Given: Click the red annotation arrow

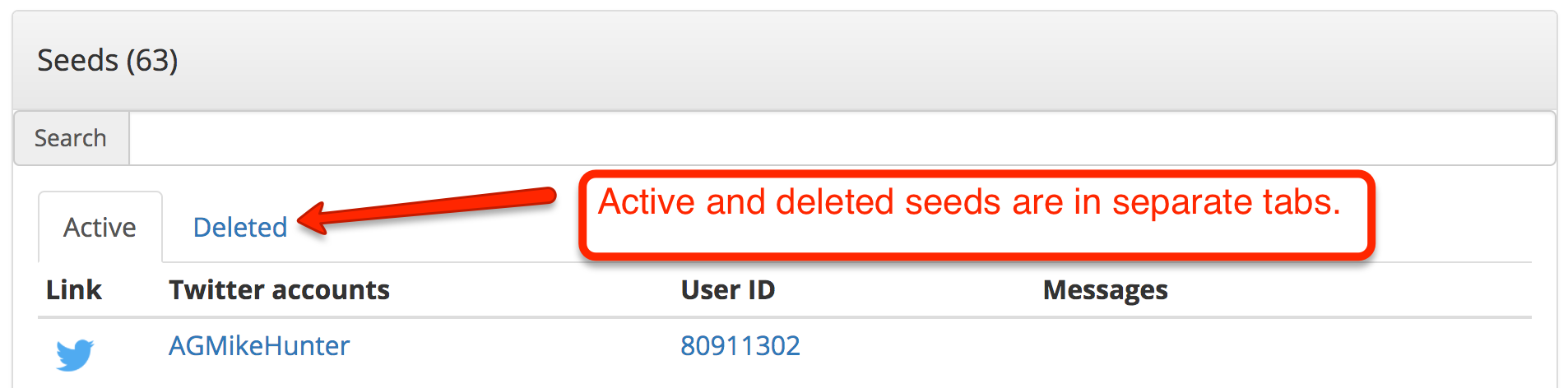Looking at the screenshot, I should pos(427,209).
